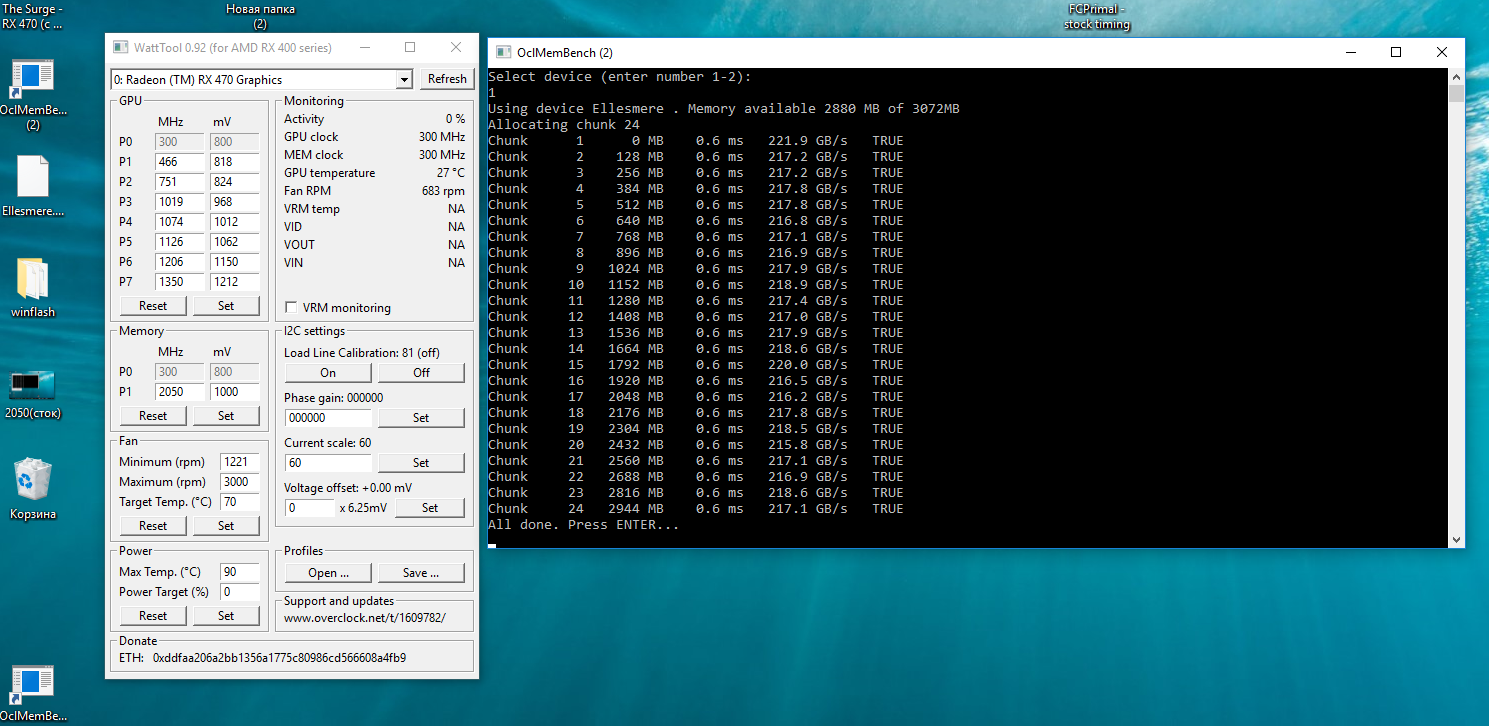Viewport: 1489px width, 726px height.
Task: Click the GPU P1 MHz field showing 466
Action: tap(179, 162)
